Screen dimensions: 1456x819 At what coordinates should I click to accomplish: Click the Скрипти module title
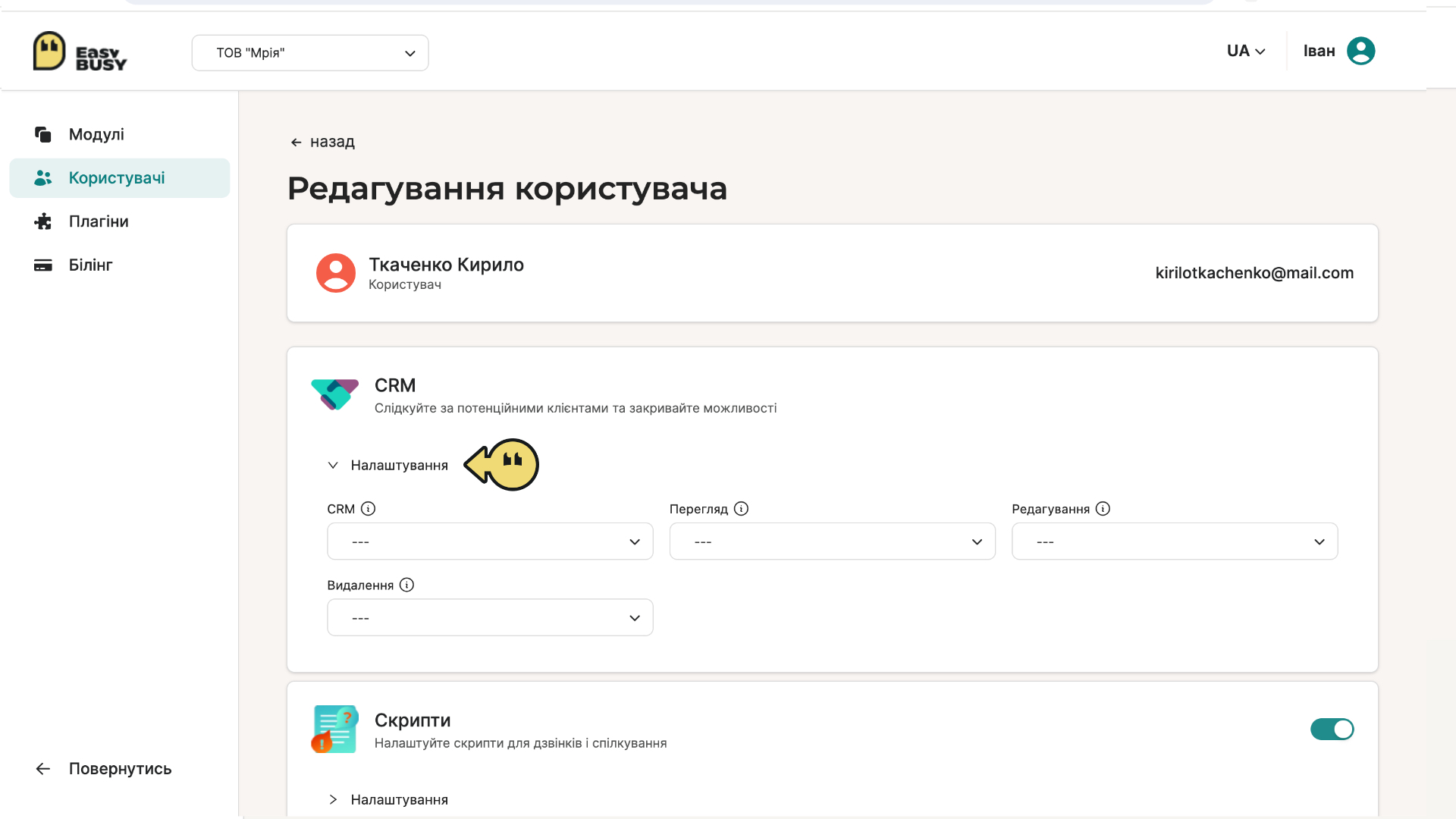click(x=413, y=720)
